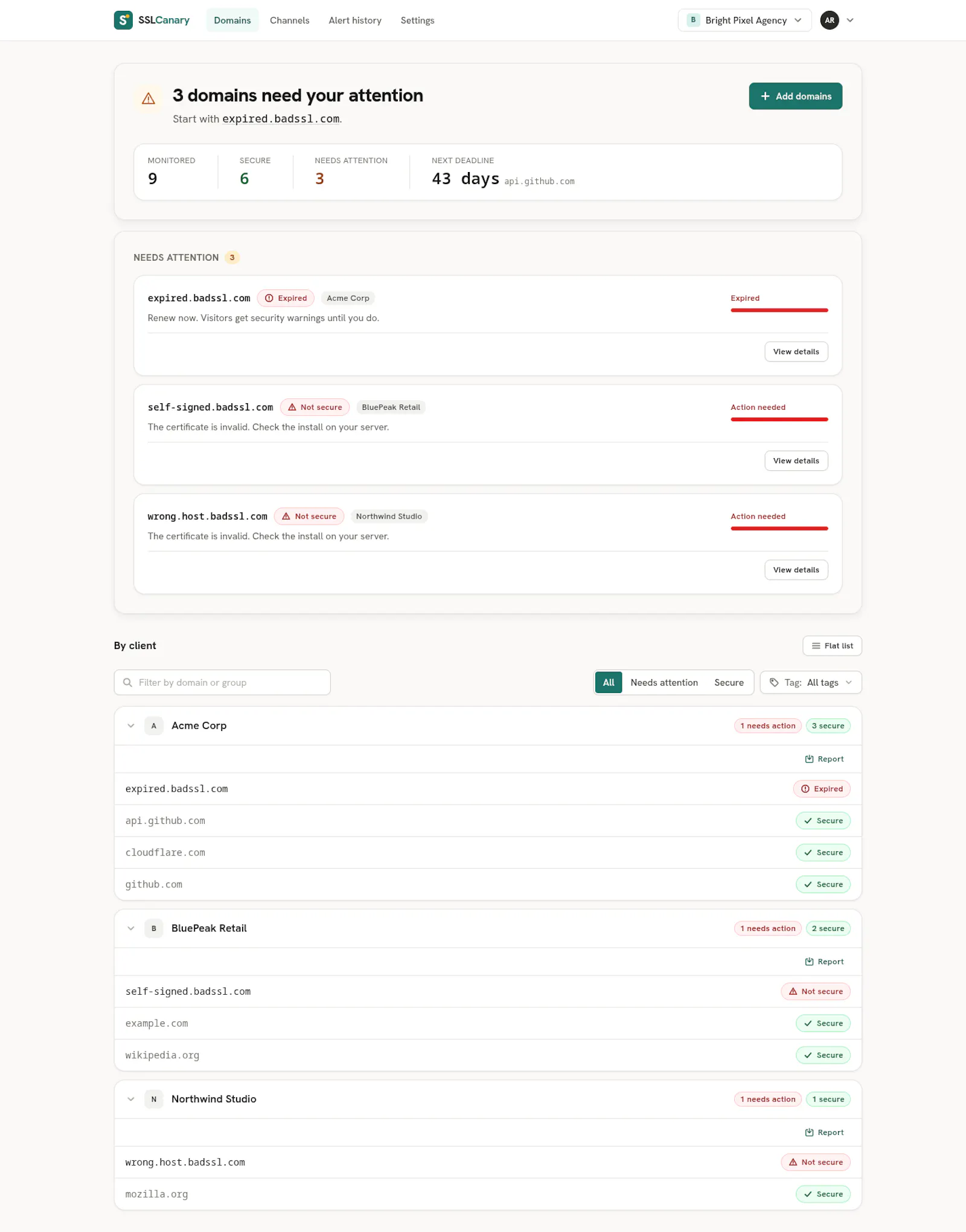
Task: Open the Domains tab
Action: tap(232, 20)
